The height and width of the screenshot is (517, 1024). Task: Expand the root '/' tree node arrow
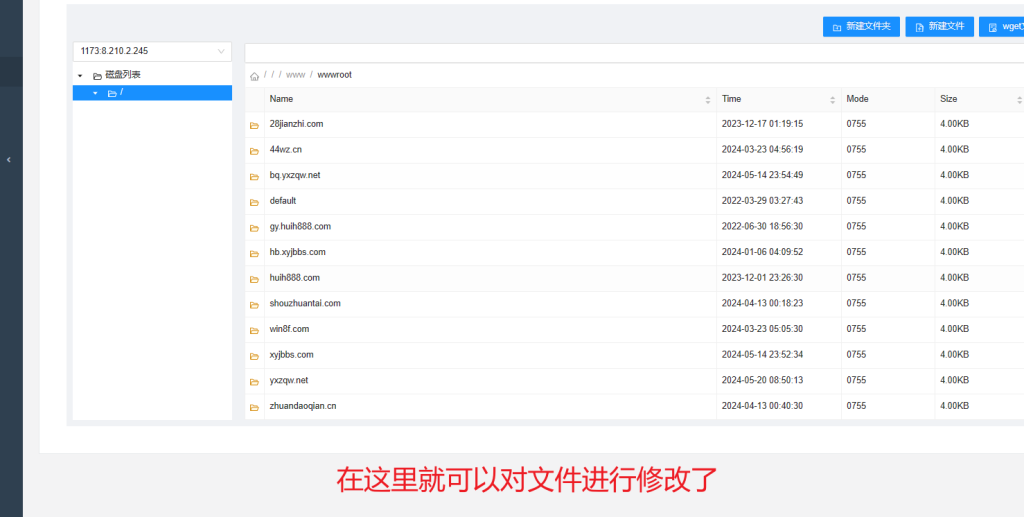coord(95,93)
